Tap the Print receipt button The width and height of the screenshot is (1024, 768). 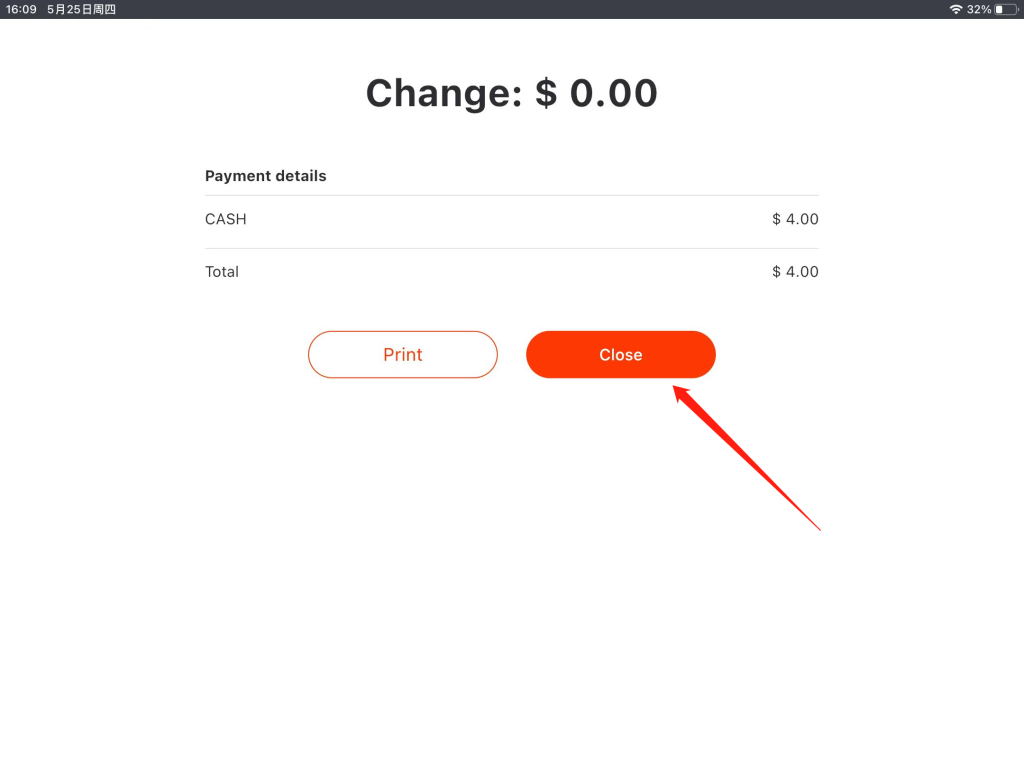point(402,355)
